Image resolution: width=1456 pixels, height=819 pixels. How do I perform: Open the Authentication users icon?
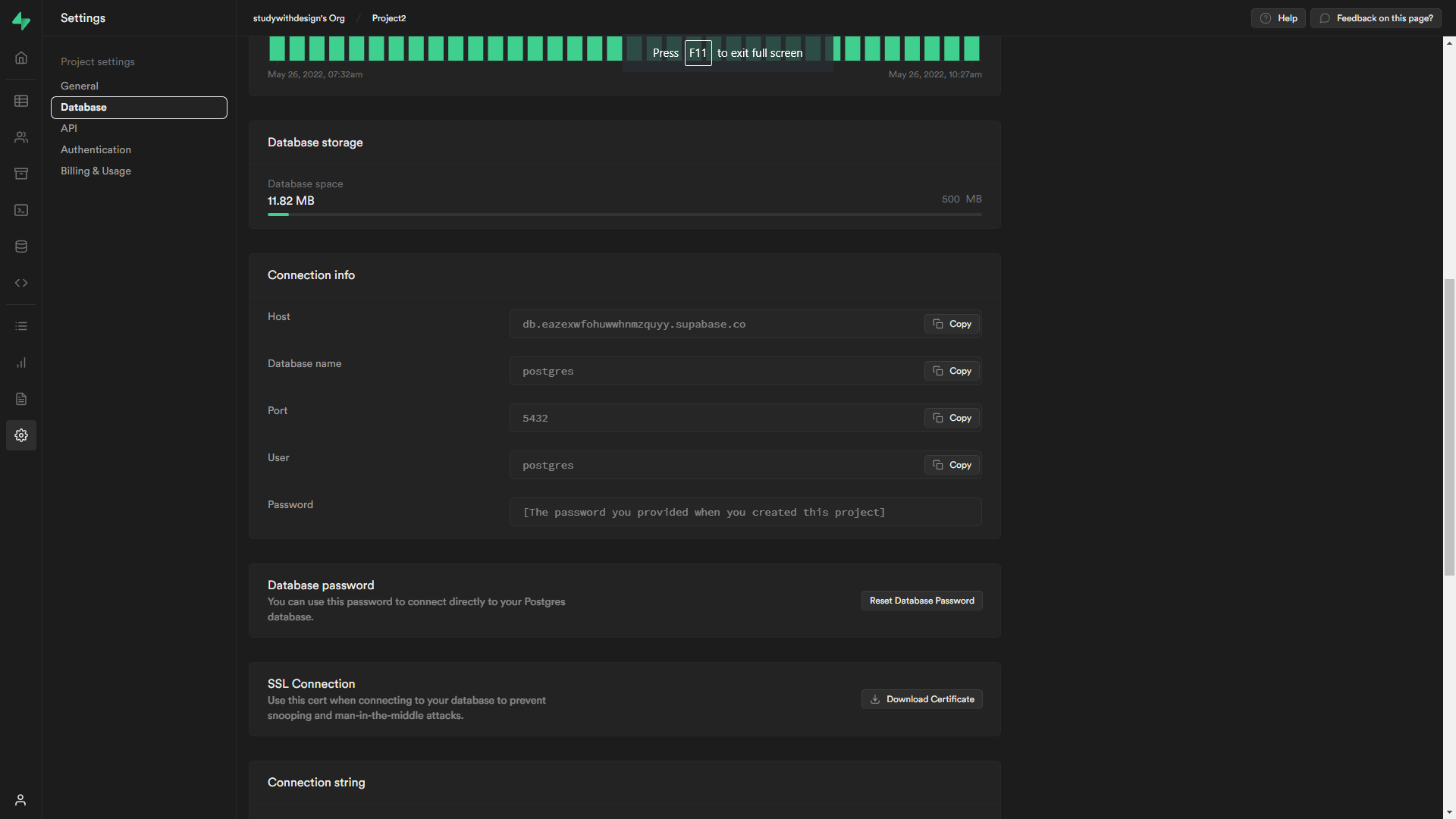[x=21, y=137]
